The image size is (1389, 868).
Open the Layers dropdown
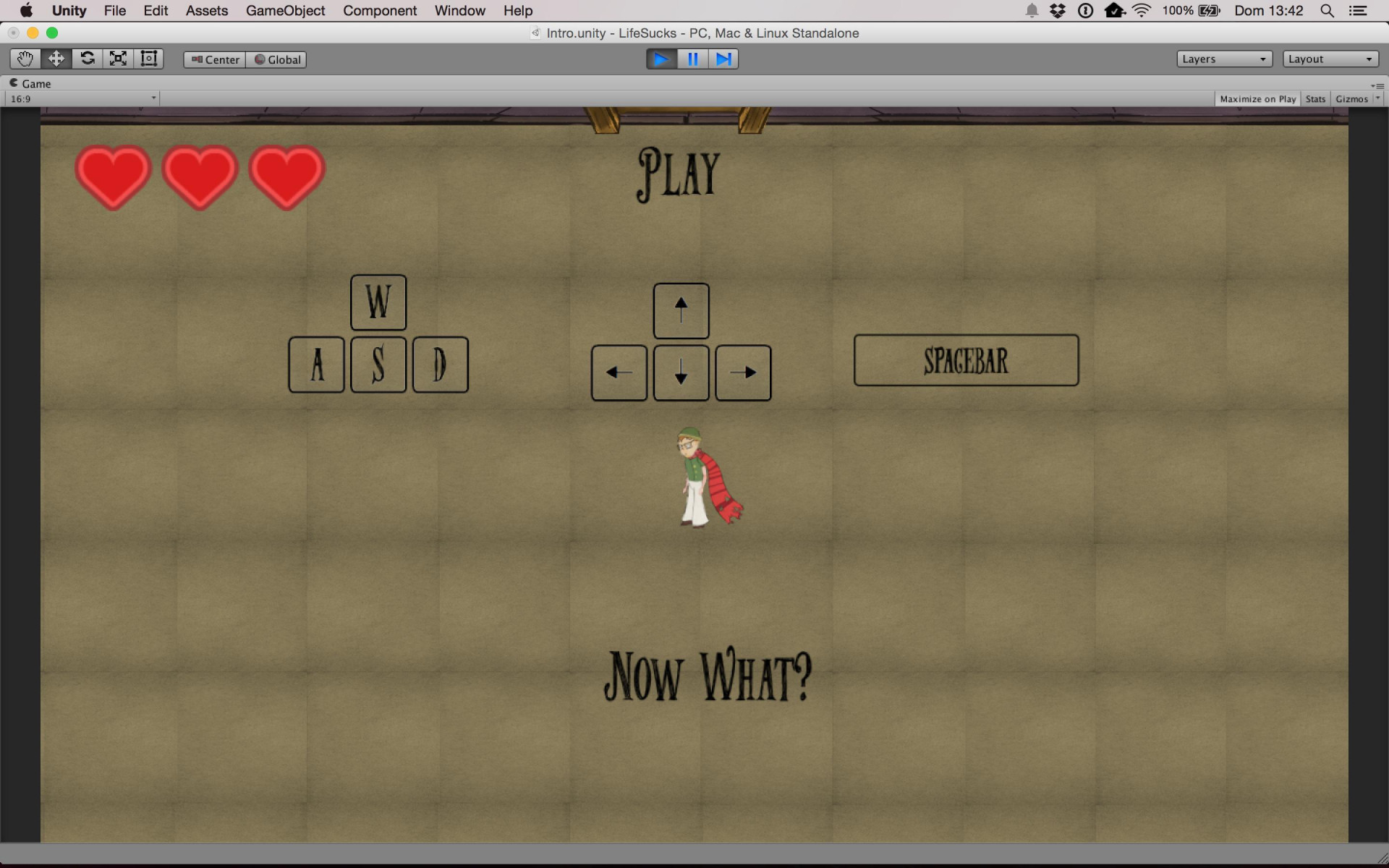click(x=1224, y=59)
